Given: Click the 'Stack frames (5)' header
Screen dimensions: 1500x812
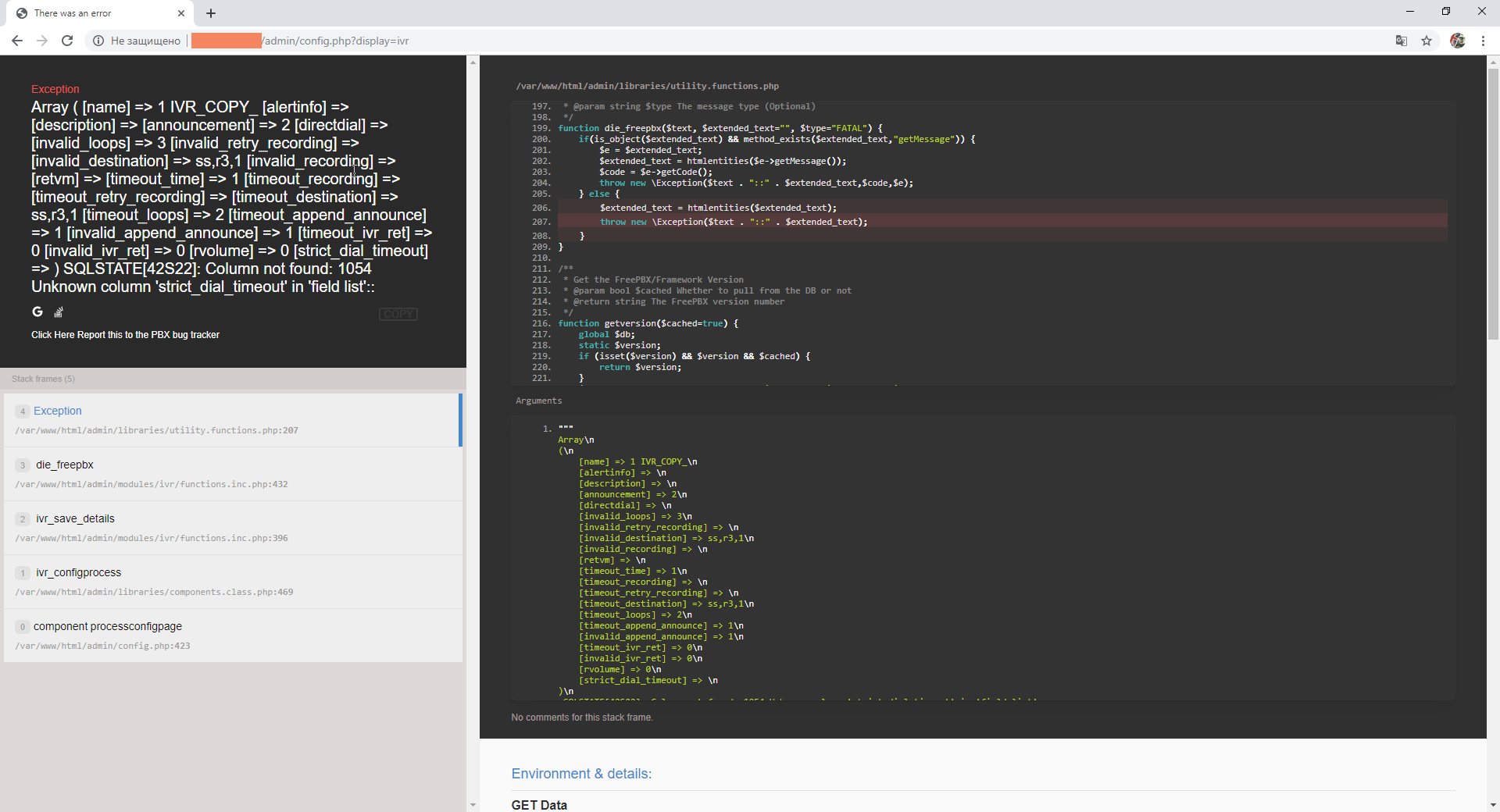Looking at the screenshot, I should coord(44,379).
